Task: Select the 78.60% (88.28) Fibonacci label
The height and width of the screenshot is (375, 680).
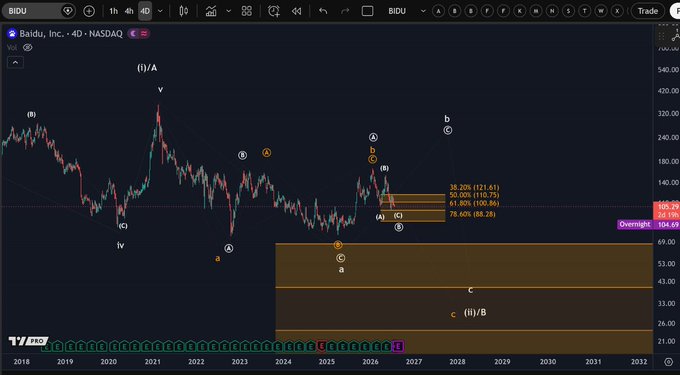Action: point(472,214)
